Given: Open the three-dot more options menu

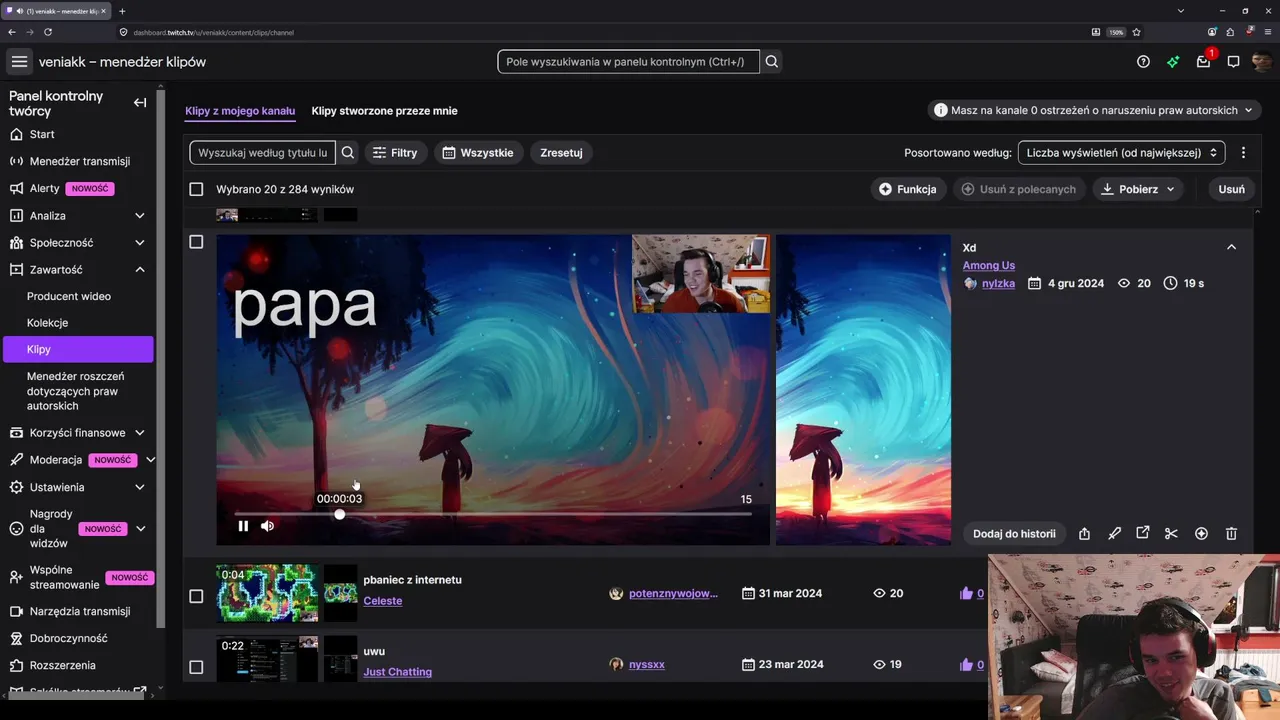Looking at the screenshot, I should coord(1243,153).
